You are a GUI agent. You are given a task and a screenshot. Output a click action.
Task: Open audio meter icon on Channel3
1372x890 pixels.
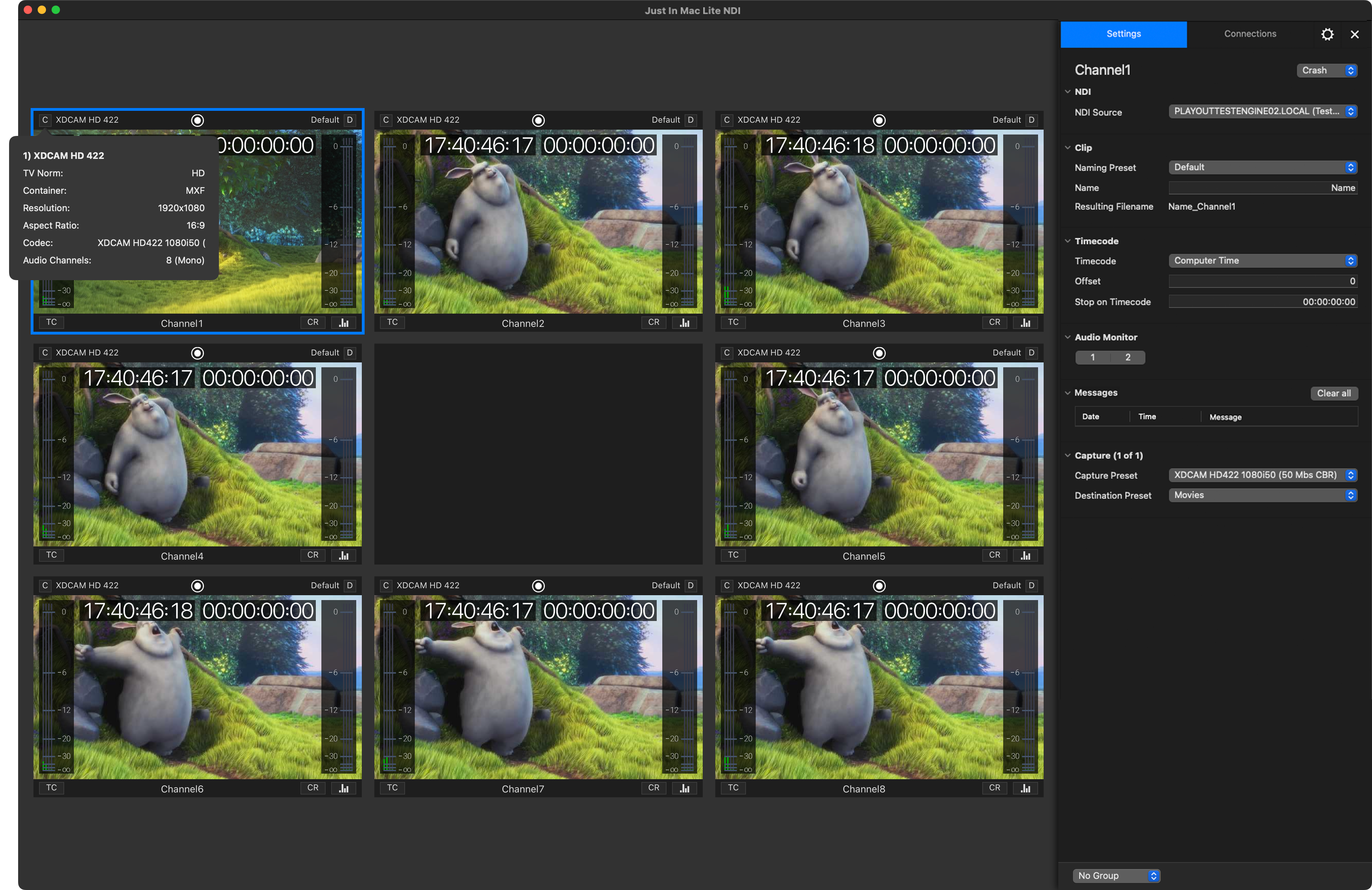pyautogui.click(x=1025, y=323)
